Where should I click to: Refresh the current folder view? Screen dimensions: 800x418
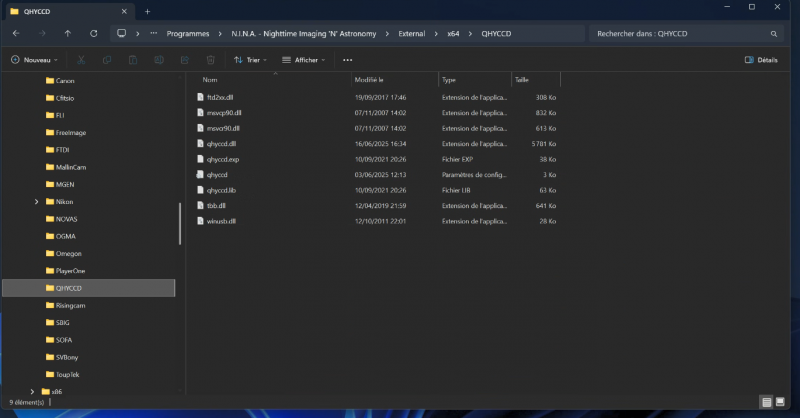[93, 34]
